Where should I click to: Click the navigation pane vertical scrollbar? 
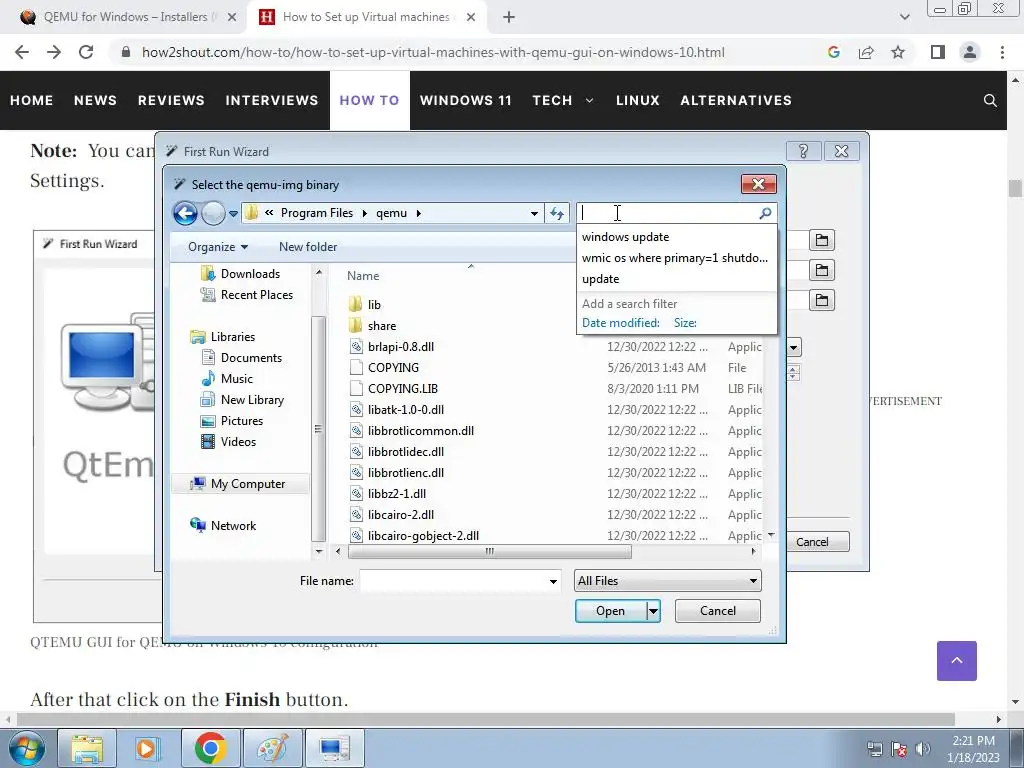318,428
